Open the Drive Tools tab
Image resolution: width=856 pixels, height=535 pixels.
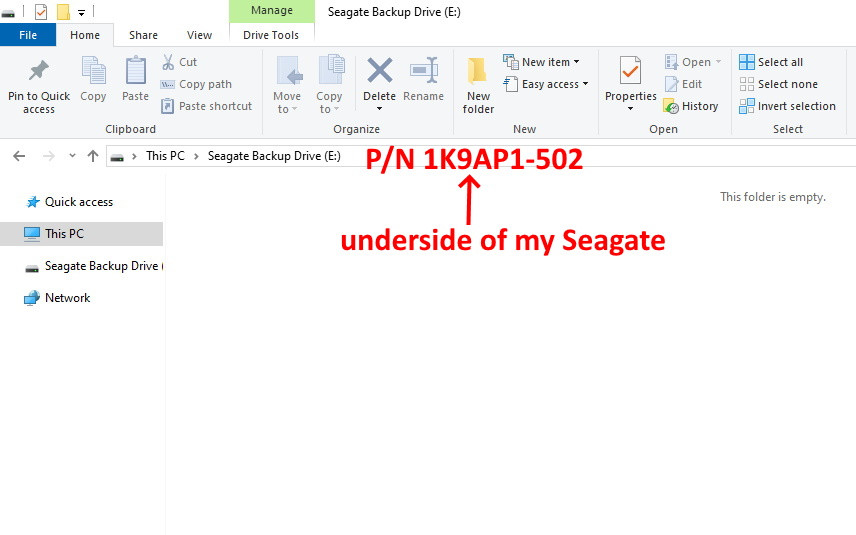point(271,35)
